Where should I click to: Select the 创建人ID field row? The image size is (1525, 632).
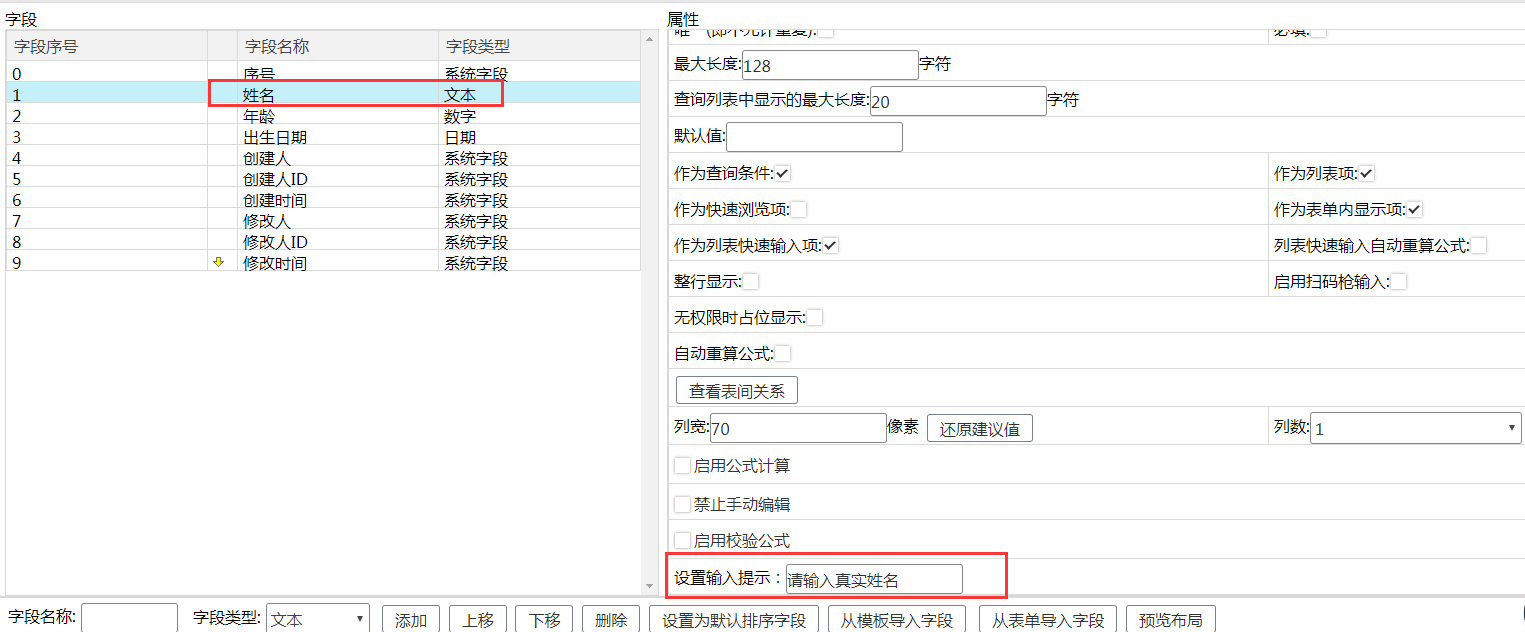pyautogui.click(x=323, y=178)
